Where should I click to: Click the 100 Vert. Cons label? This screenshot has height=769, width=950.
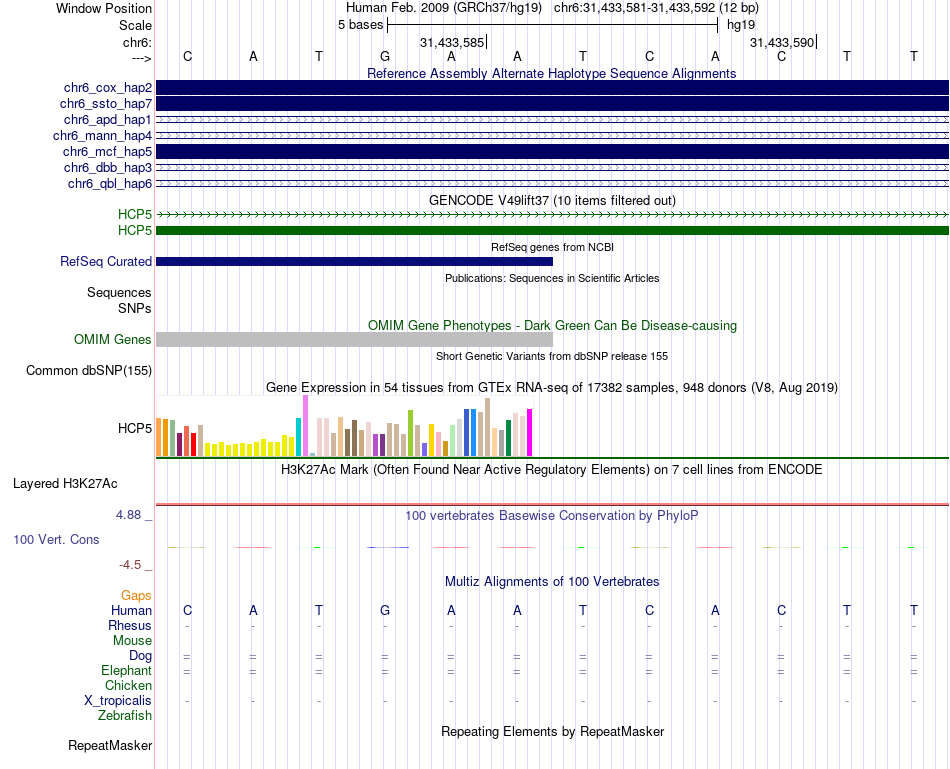pyautogui.click(x=56, y=539)
